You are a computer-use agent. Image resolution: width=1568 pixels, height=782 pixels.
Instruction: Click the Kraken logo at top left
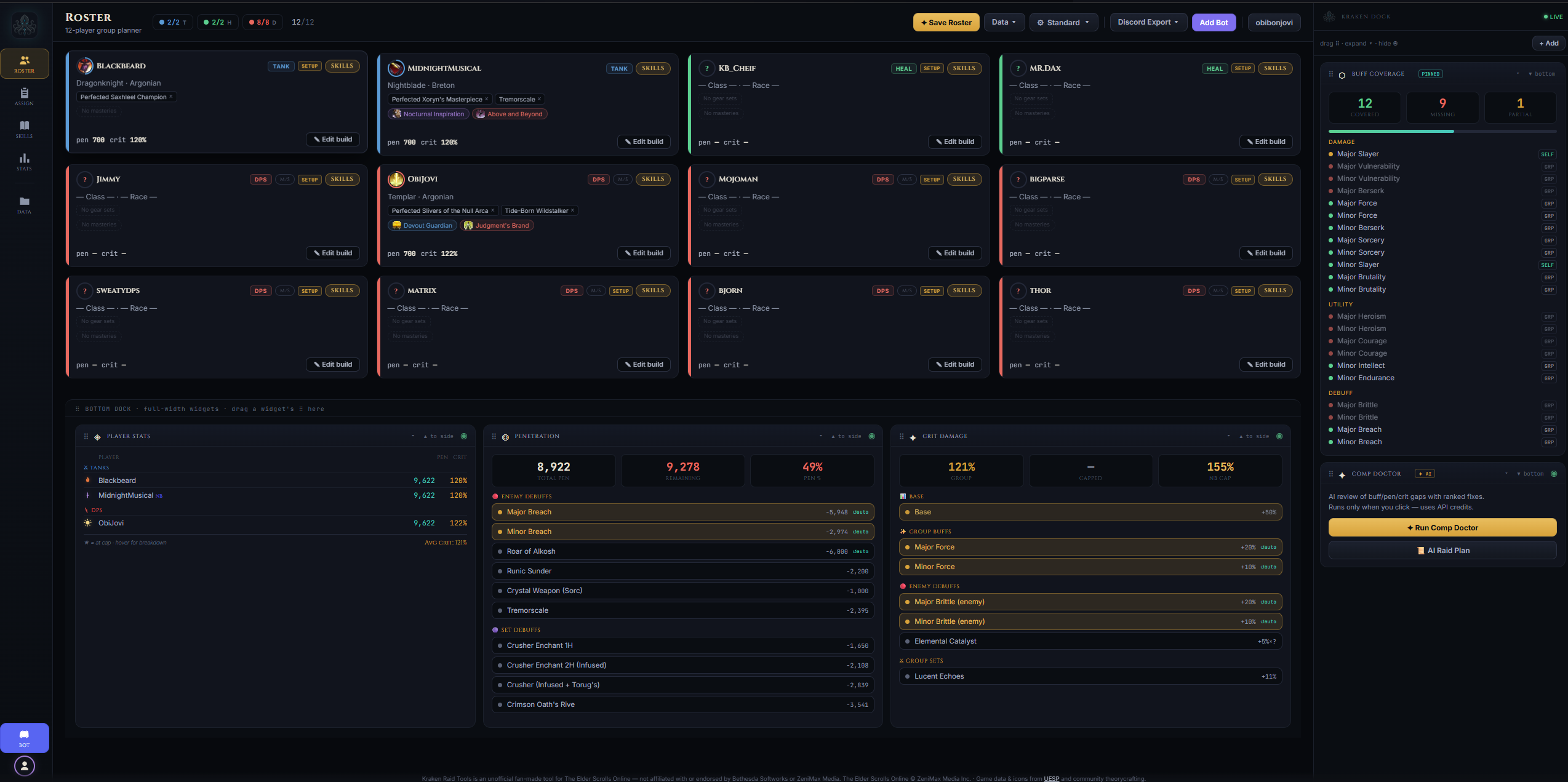click(x=25, y=25)
